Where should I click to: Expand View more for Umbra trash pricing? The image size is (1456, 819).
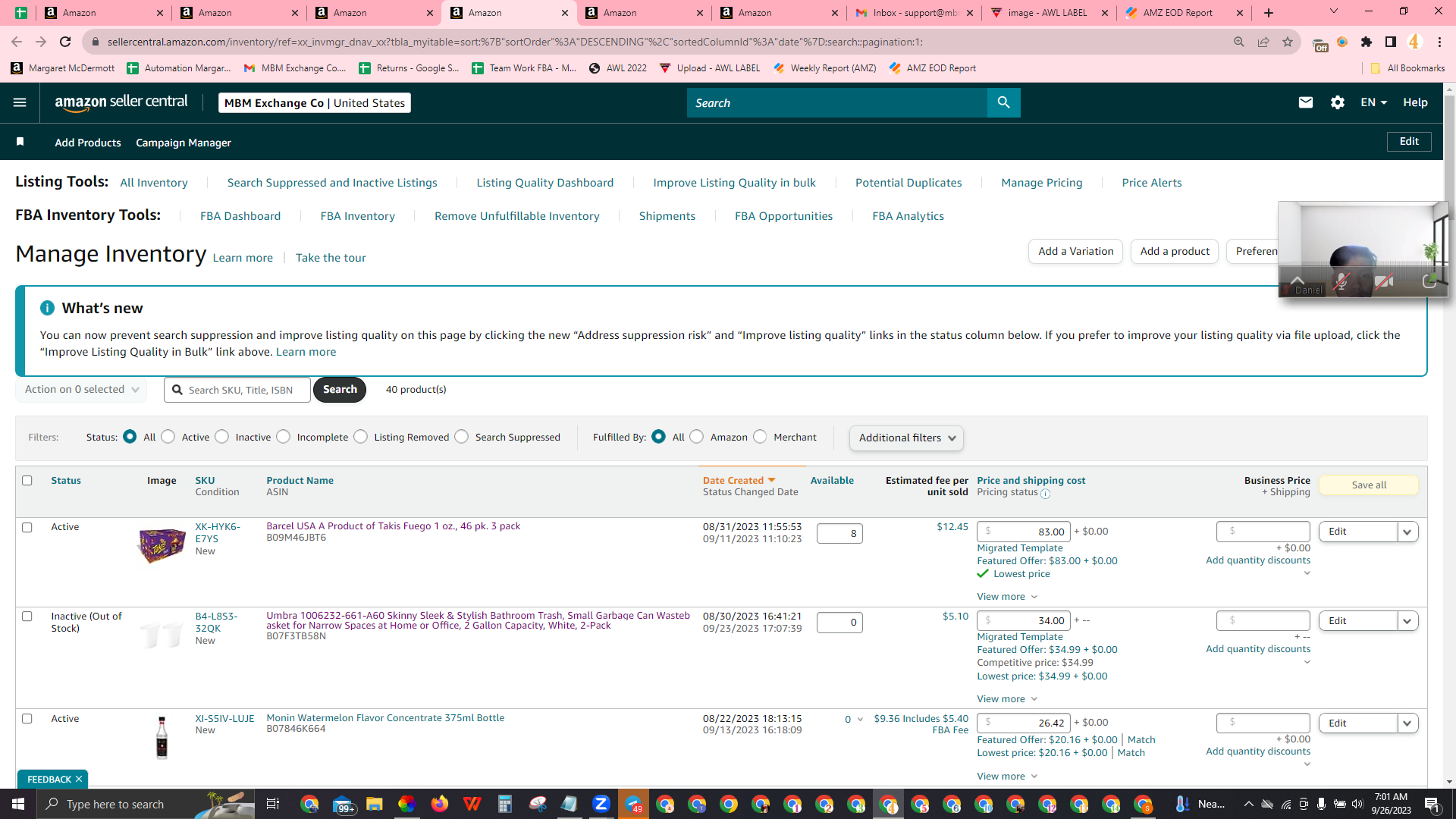pos(1007,699)
